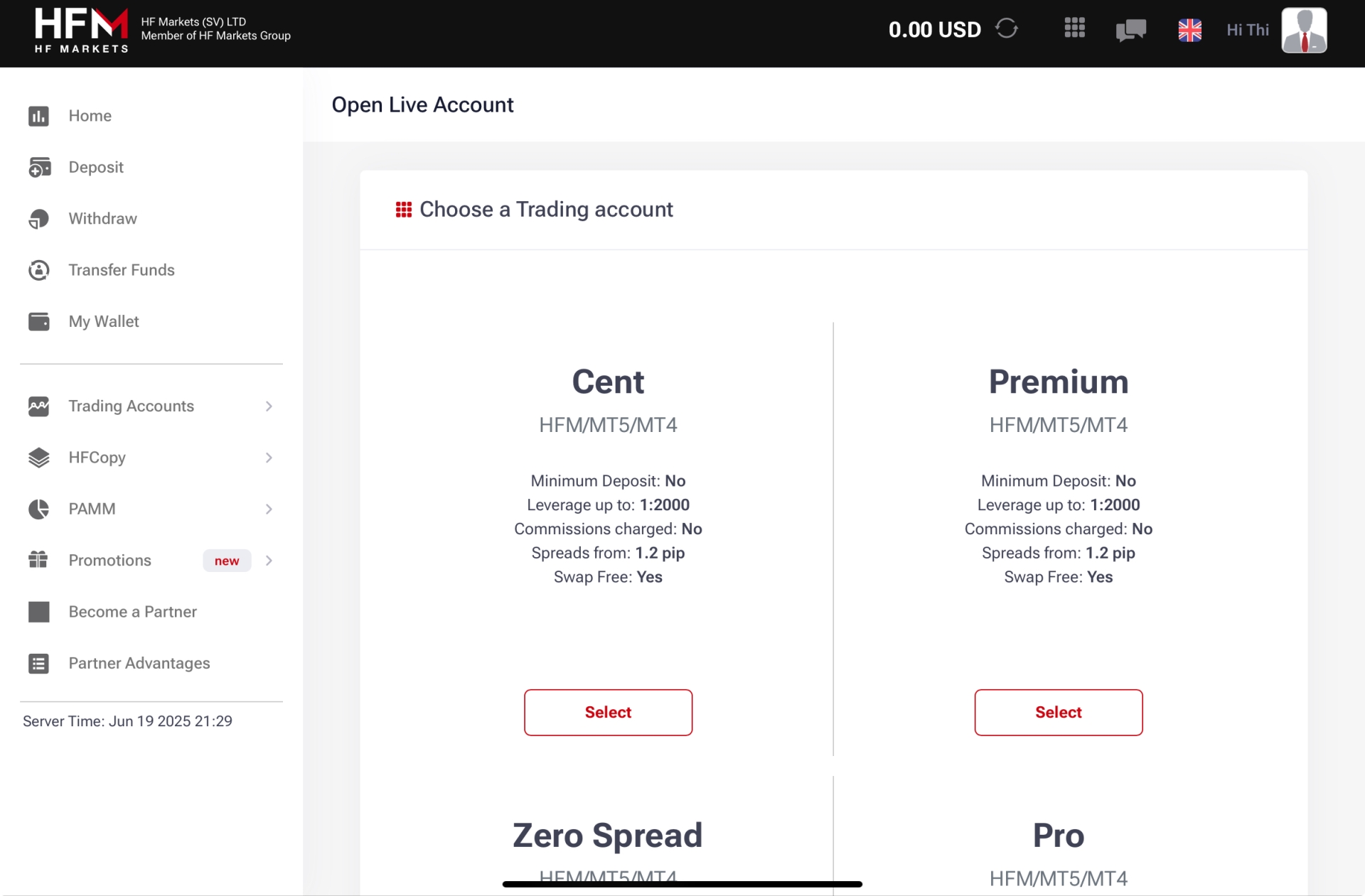Click the Deposit sidebar icon
This screenshot has width=1365, height=896.
point(39,167)
